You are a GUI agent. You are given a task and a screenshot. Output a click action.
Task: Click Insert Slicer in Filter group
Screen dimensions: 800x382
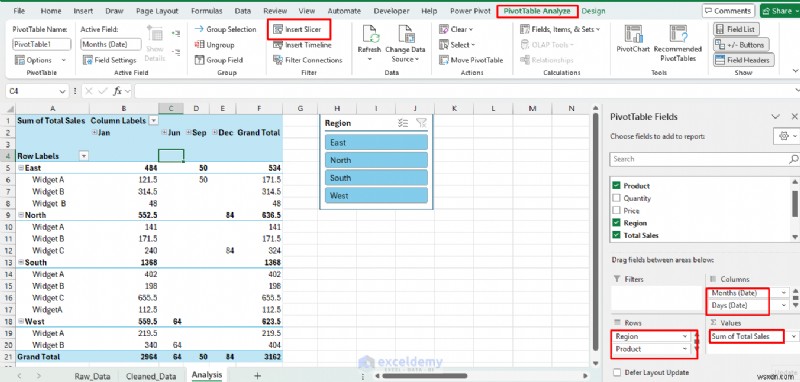click(298, 30)
